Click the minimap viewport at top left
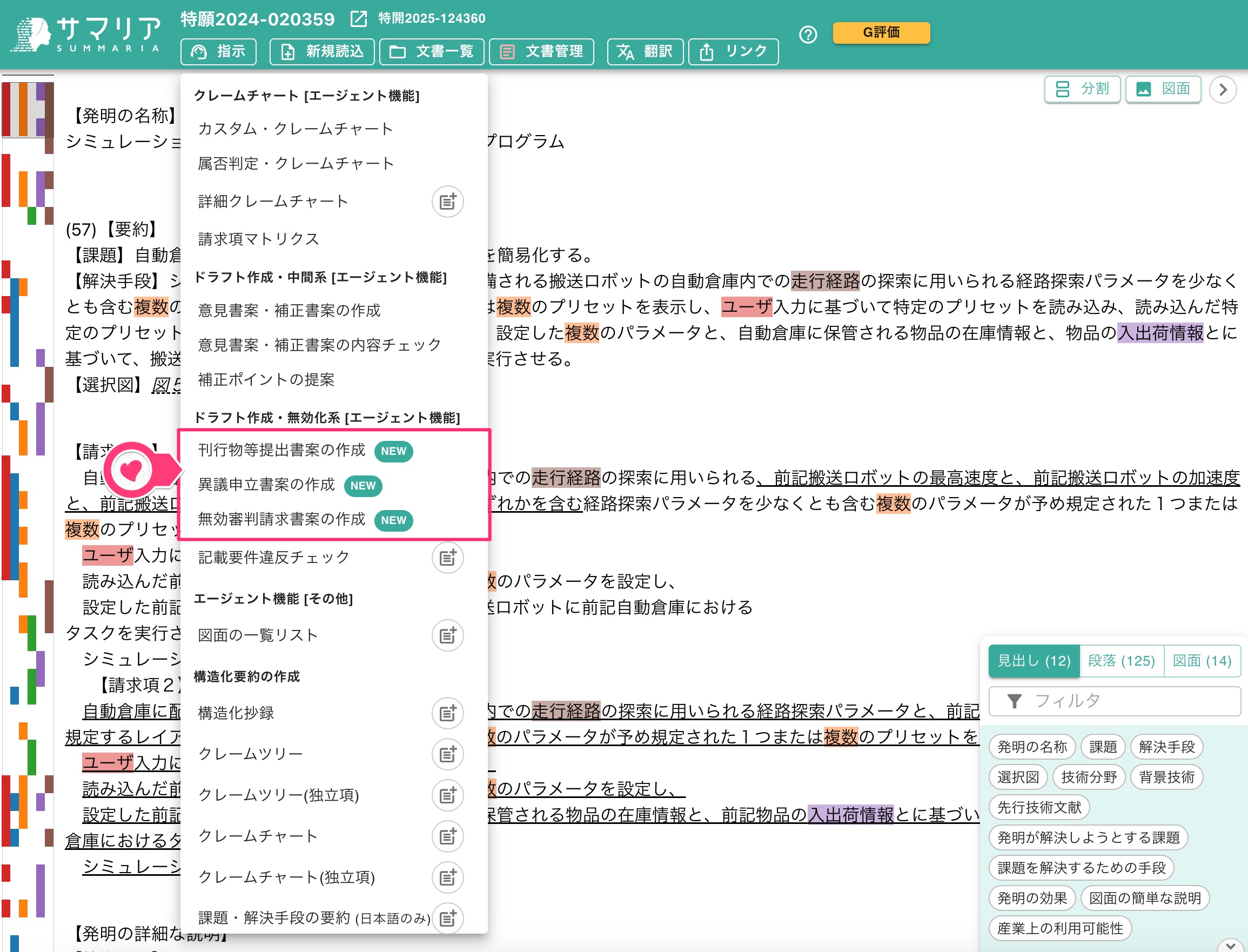Screen dimensions: 1248x952 point(28,109)
